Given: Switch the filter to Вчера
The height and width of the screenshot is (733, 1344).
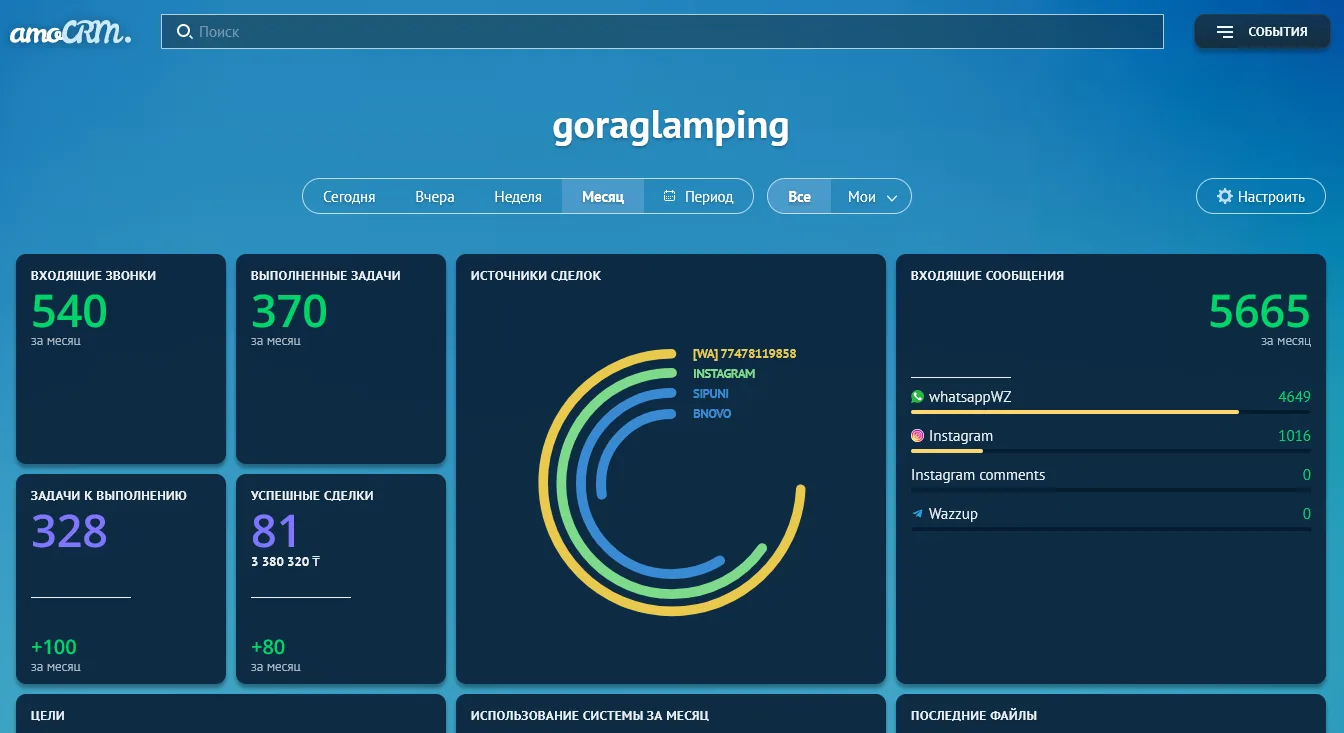Looking at the screenshot, I should (435, 197).
